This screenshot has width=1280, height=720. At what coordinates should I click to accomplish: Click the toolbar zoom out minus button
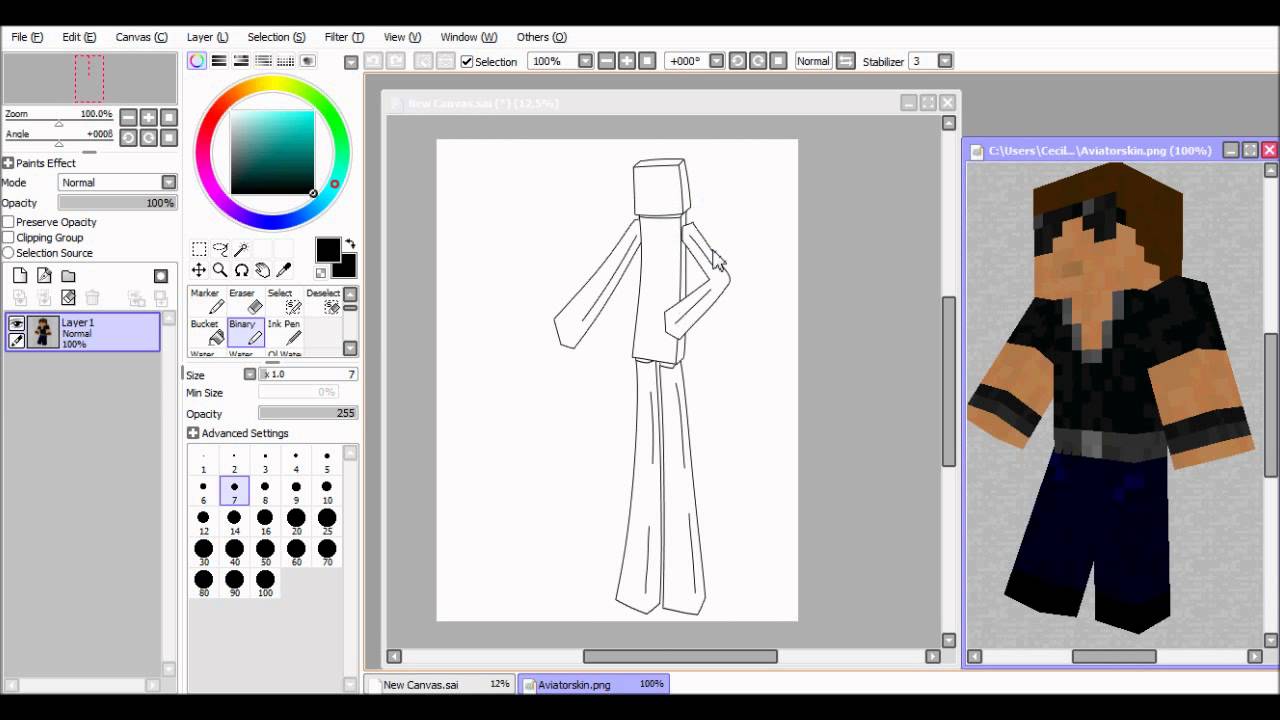[606, 61]
